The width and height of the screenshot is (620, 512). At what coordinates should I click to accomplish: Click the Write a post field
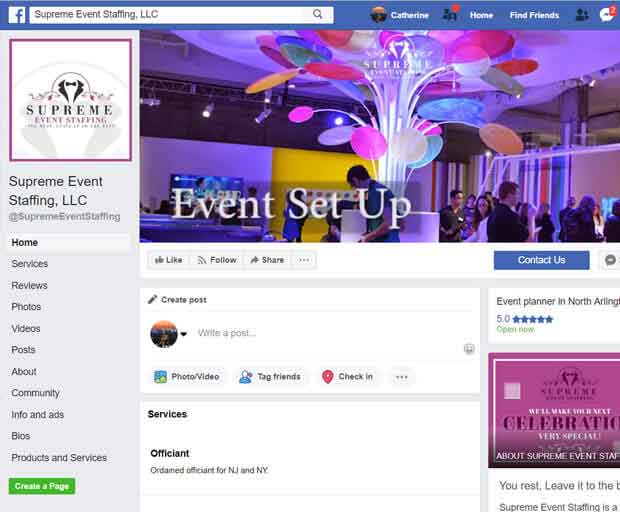[328, 333]
